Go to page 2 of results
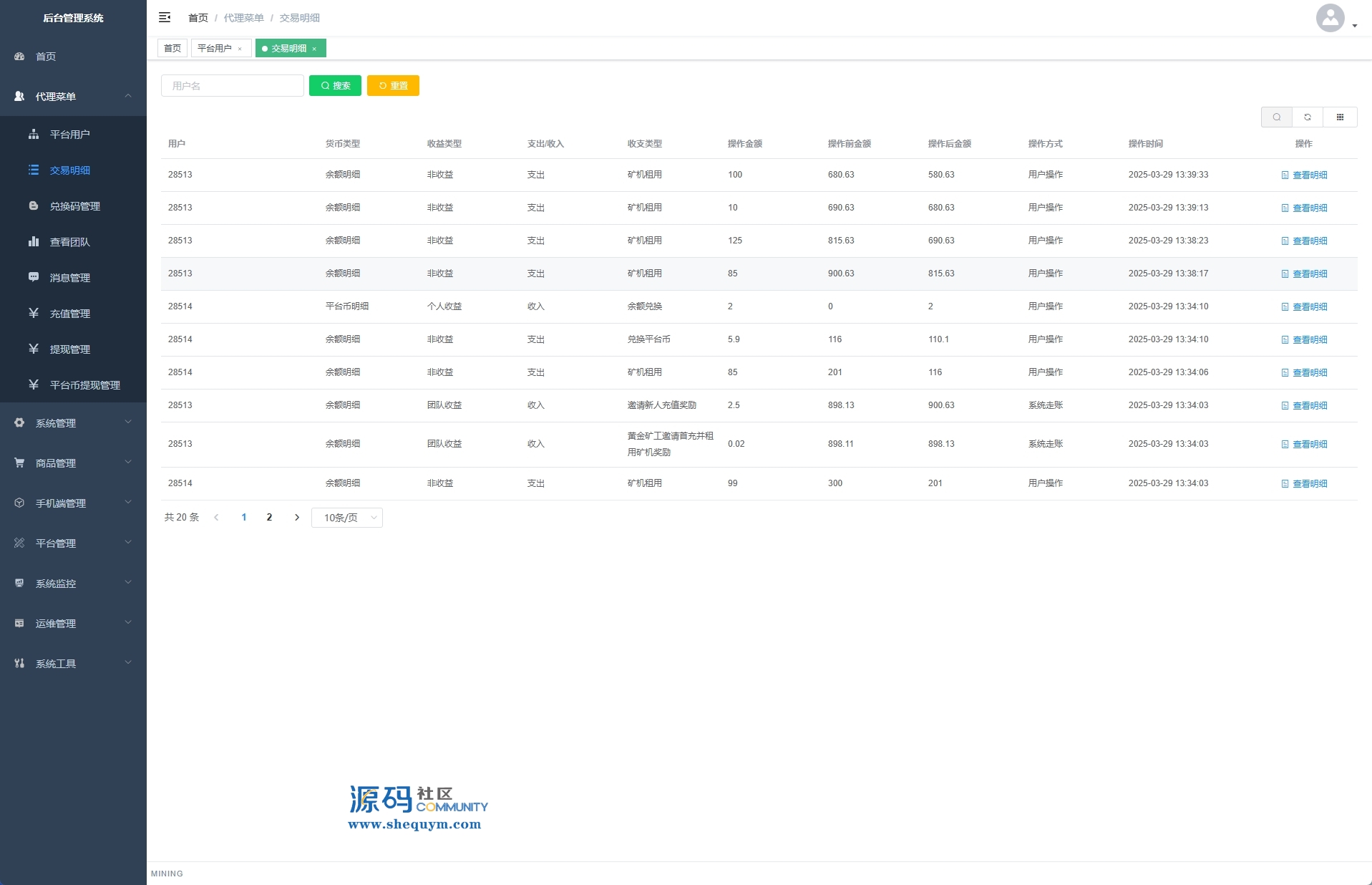The height and width of the screenshot is (885, 1372). coord(269,518)
